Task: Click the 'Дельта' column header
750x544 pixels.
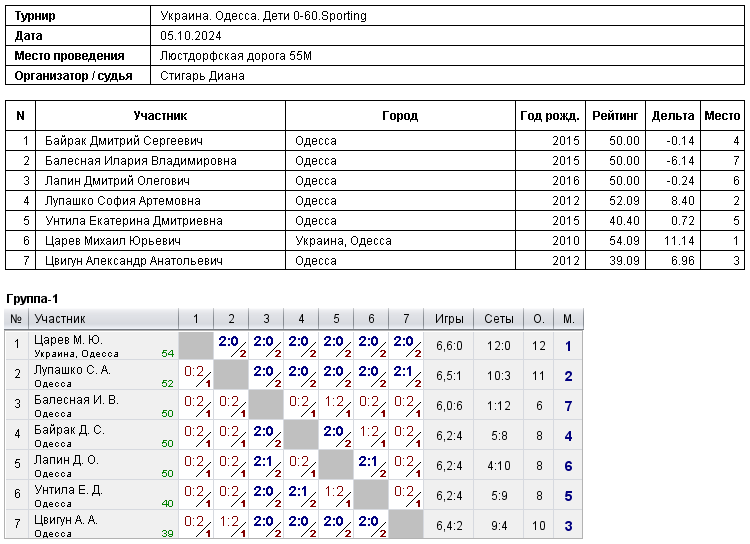Action: (673, 116)
